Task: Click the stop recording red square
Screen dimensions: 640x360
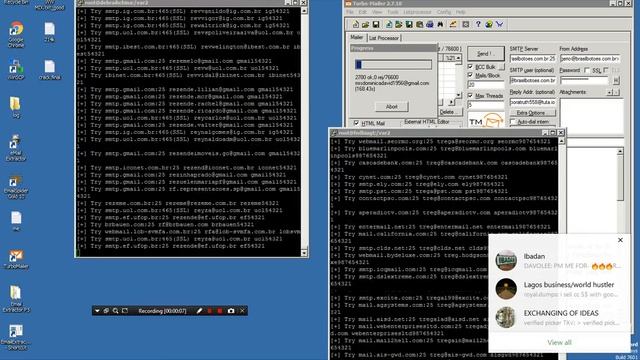Action: pyautogui.click(x=220, y=311)
